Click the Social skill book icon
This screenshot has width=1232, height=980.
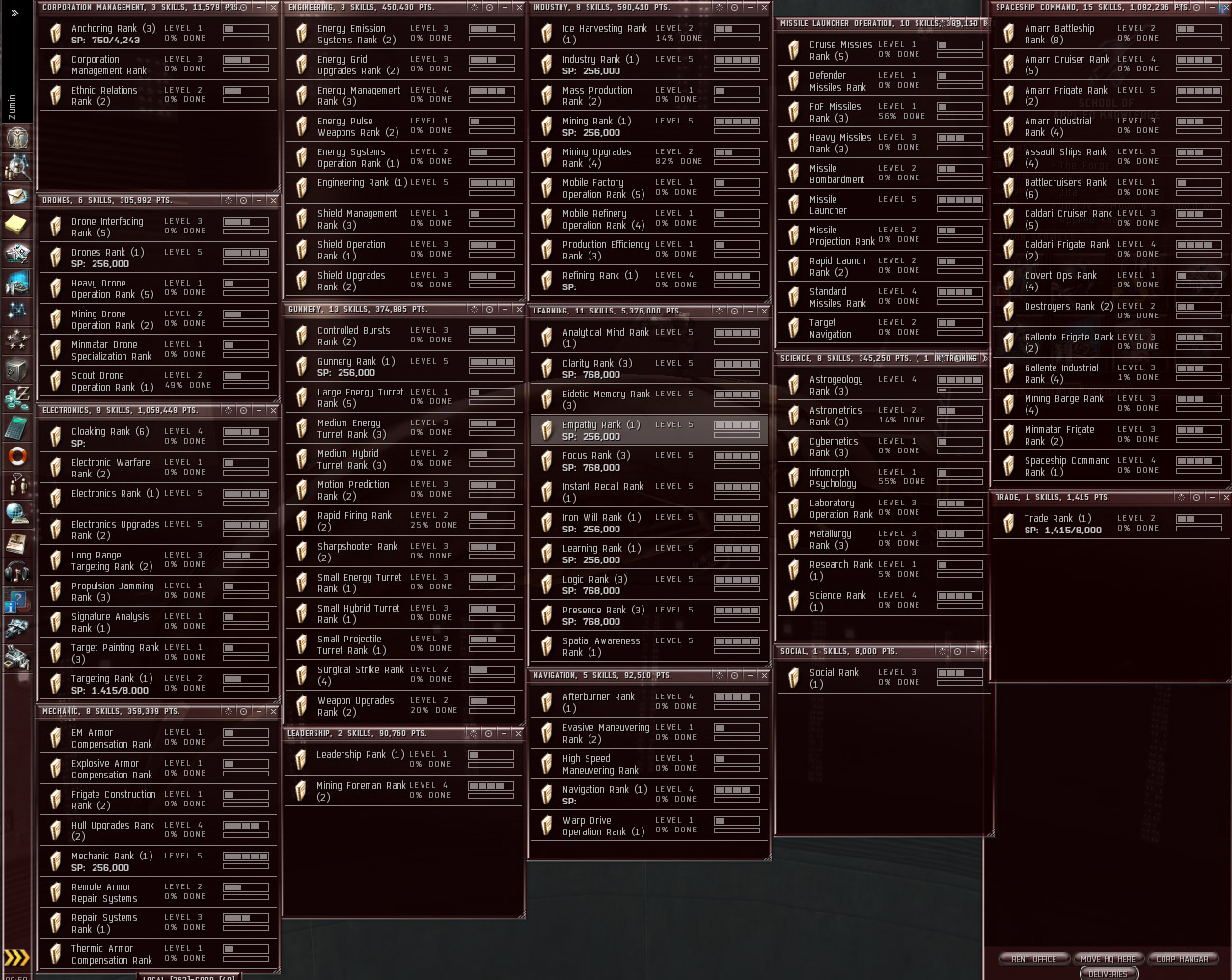793,678
